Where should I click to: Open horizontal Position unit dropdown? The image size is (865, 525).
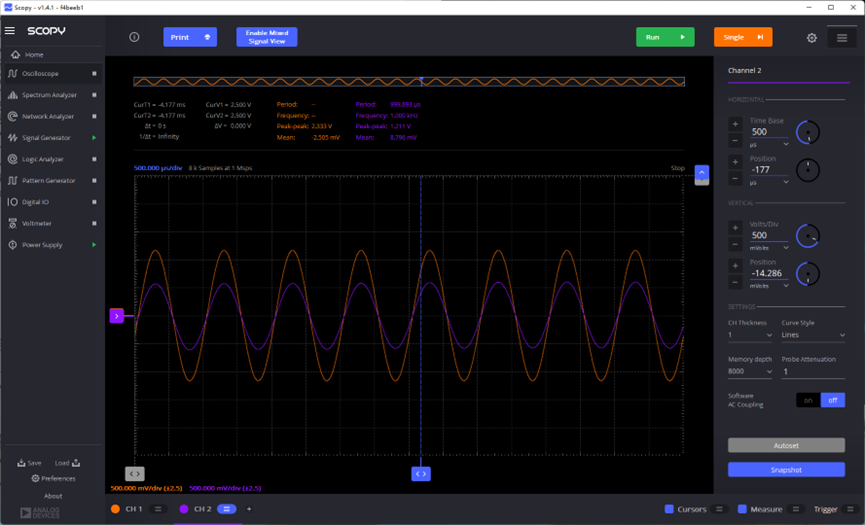(x=769, y=183)
